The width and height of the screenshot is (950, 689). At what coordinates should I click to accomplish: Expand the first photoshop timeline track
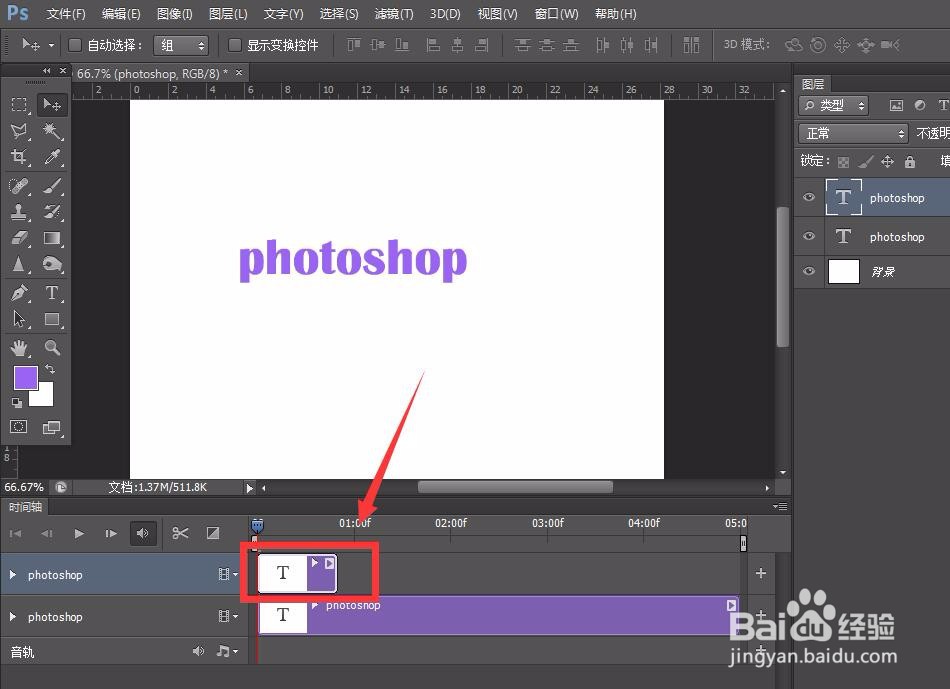[13, 574]
